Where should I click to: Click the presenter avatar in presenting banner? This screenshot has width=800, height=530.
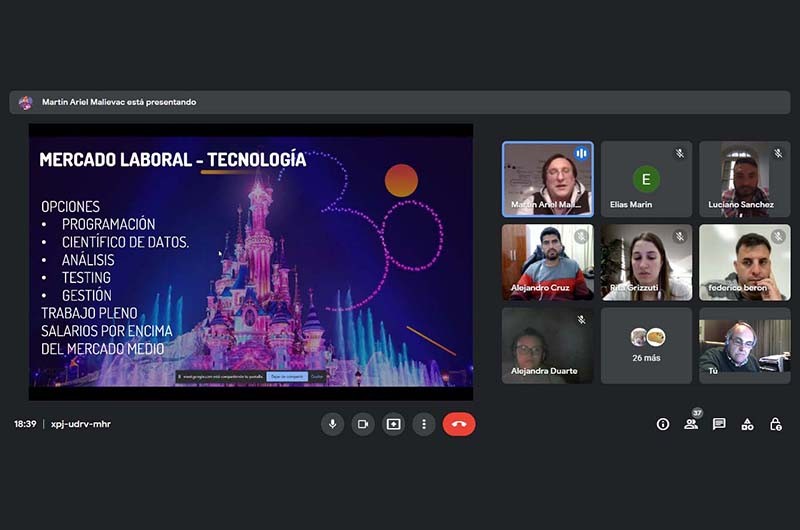(x=26, y=102)
